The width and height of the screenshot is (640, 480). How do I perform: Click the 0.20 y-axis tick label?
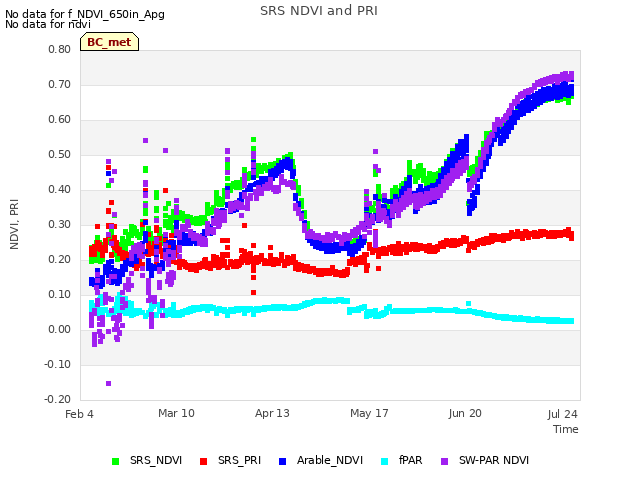pyautogui.click(x=60, y=260)
